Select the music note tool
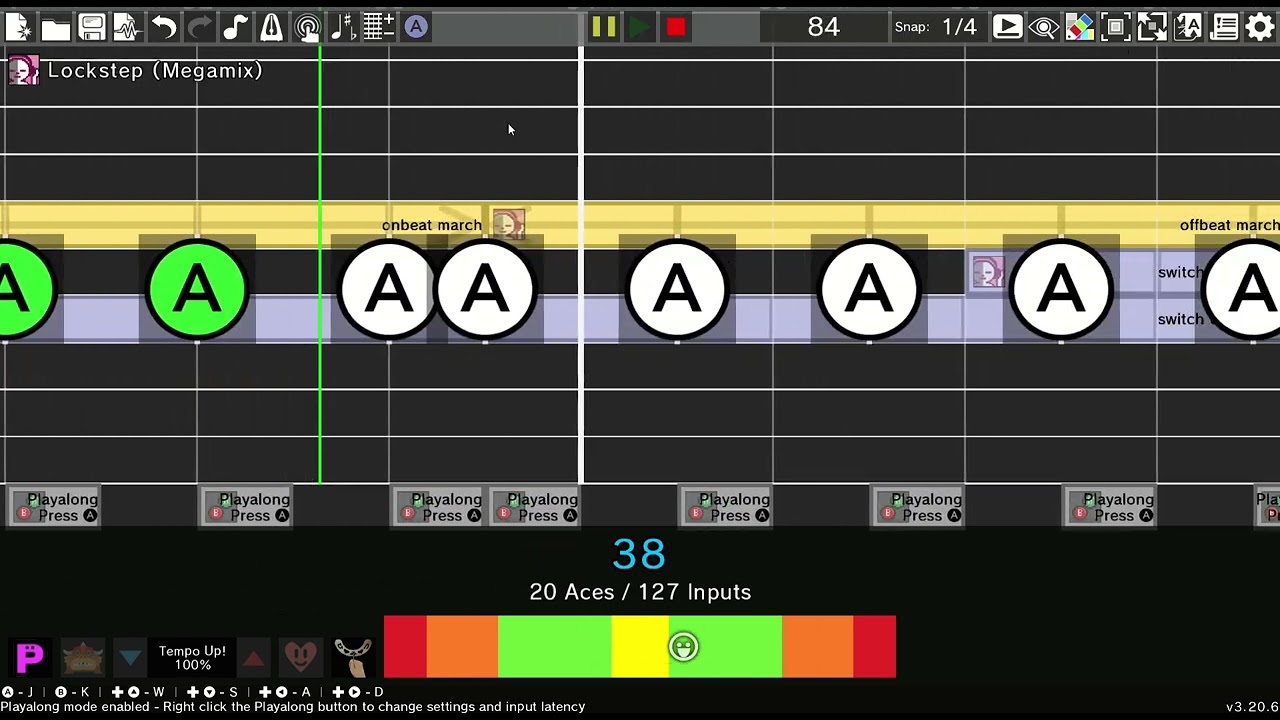1280x720 pixels. 235,27
